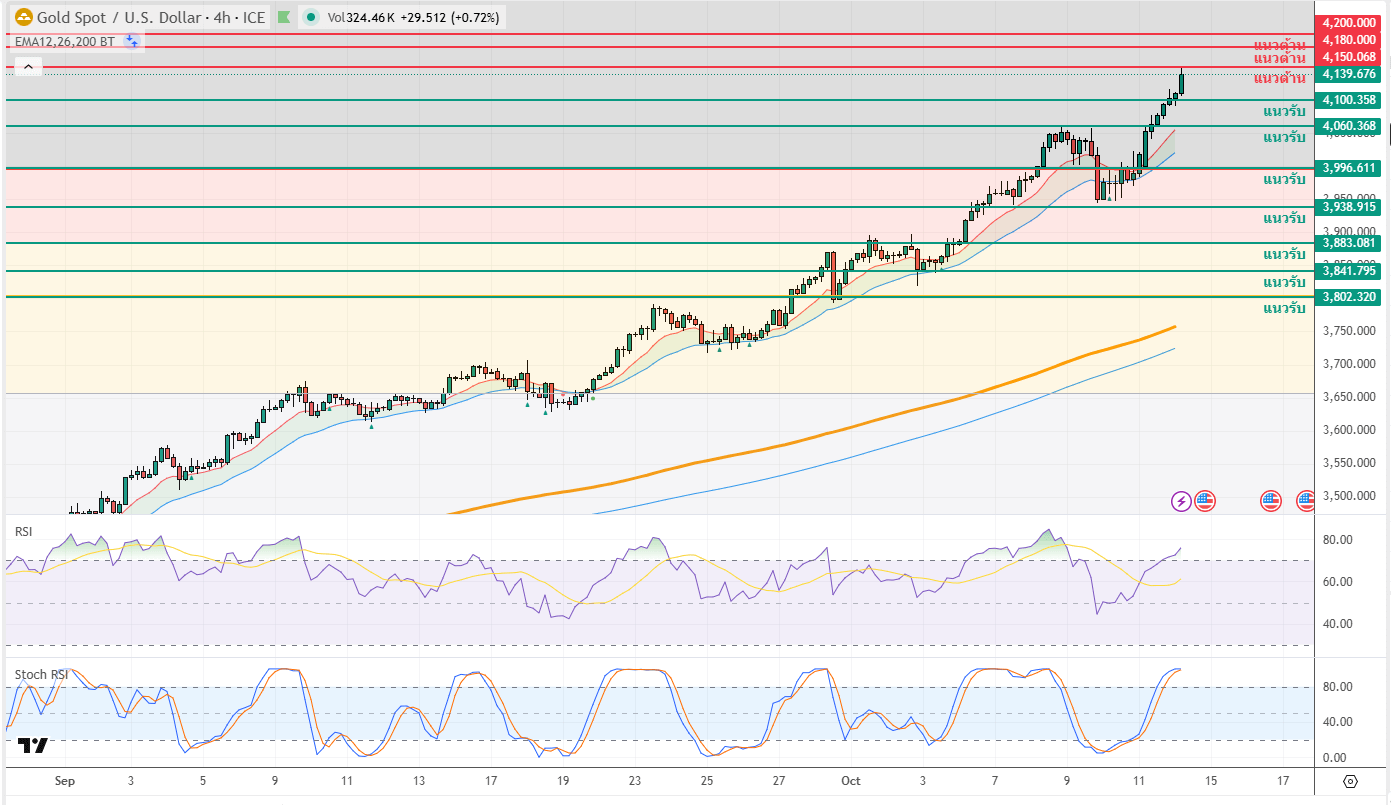Screen dimensions: 1391x805
Task: Click the Vol 324.46 K volume legend
Action: pyautogui.click(x=362, y=17)
